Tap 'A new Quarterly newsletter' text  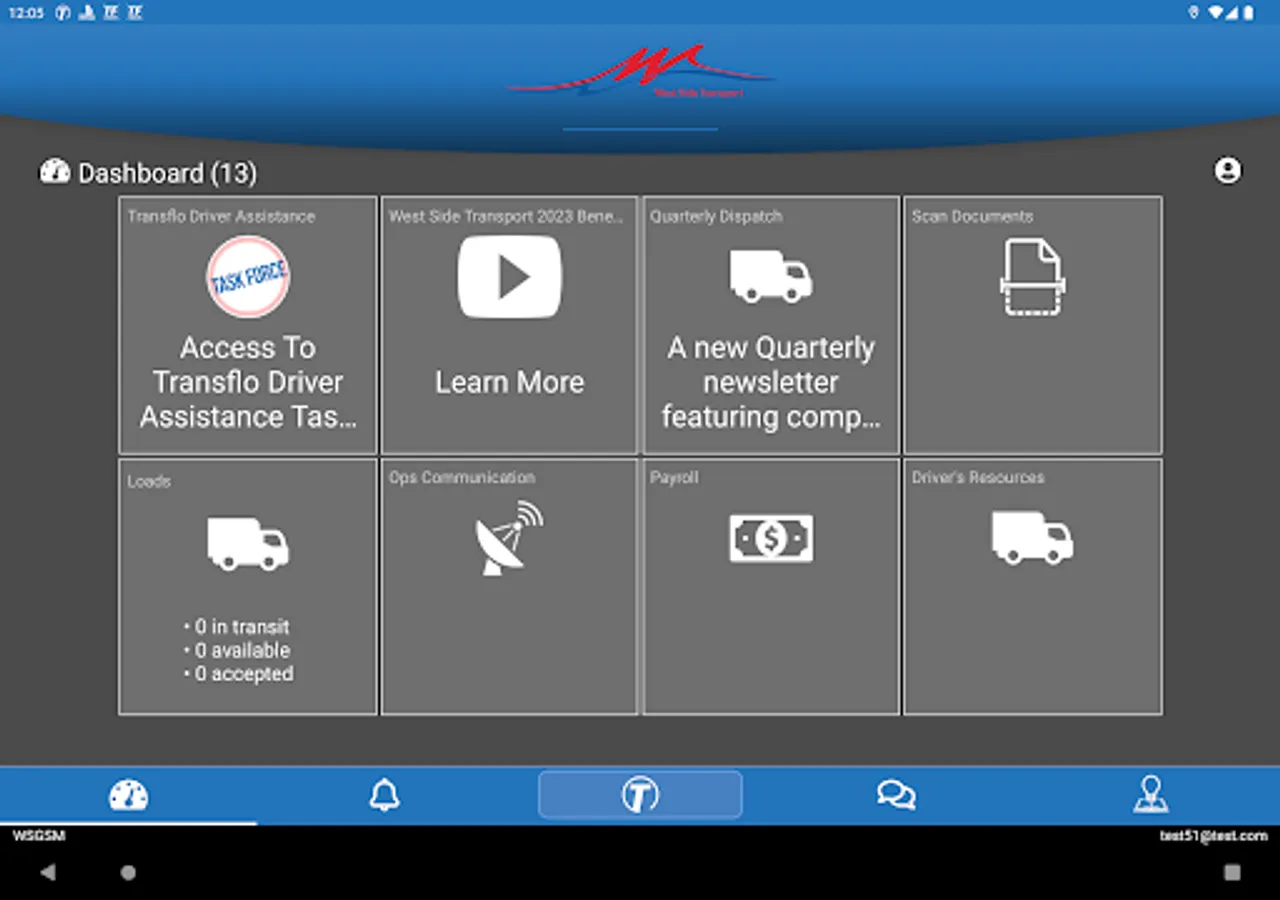click(x=771, y=382)
